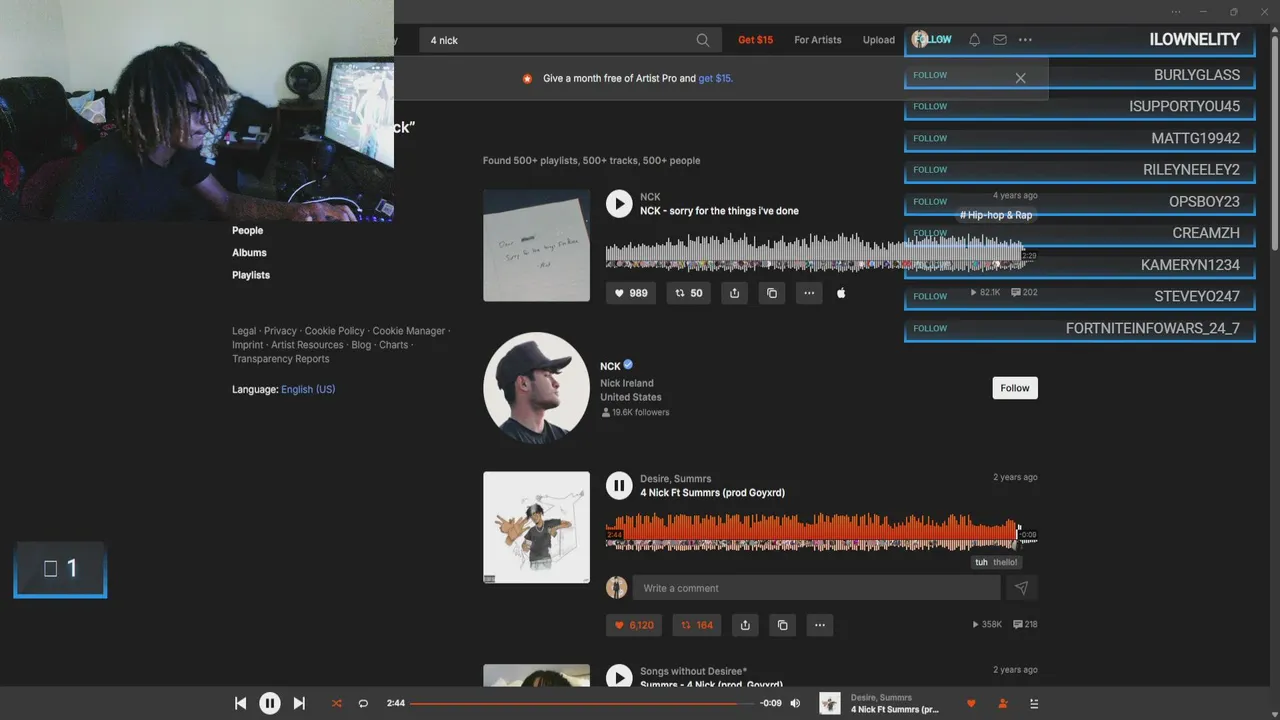
Task: Click the volume speaker icon
Action: point(795,703)
